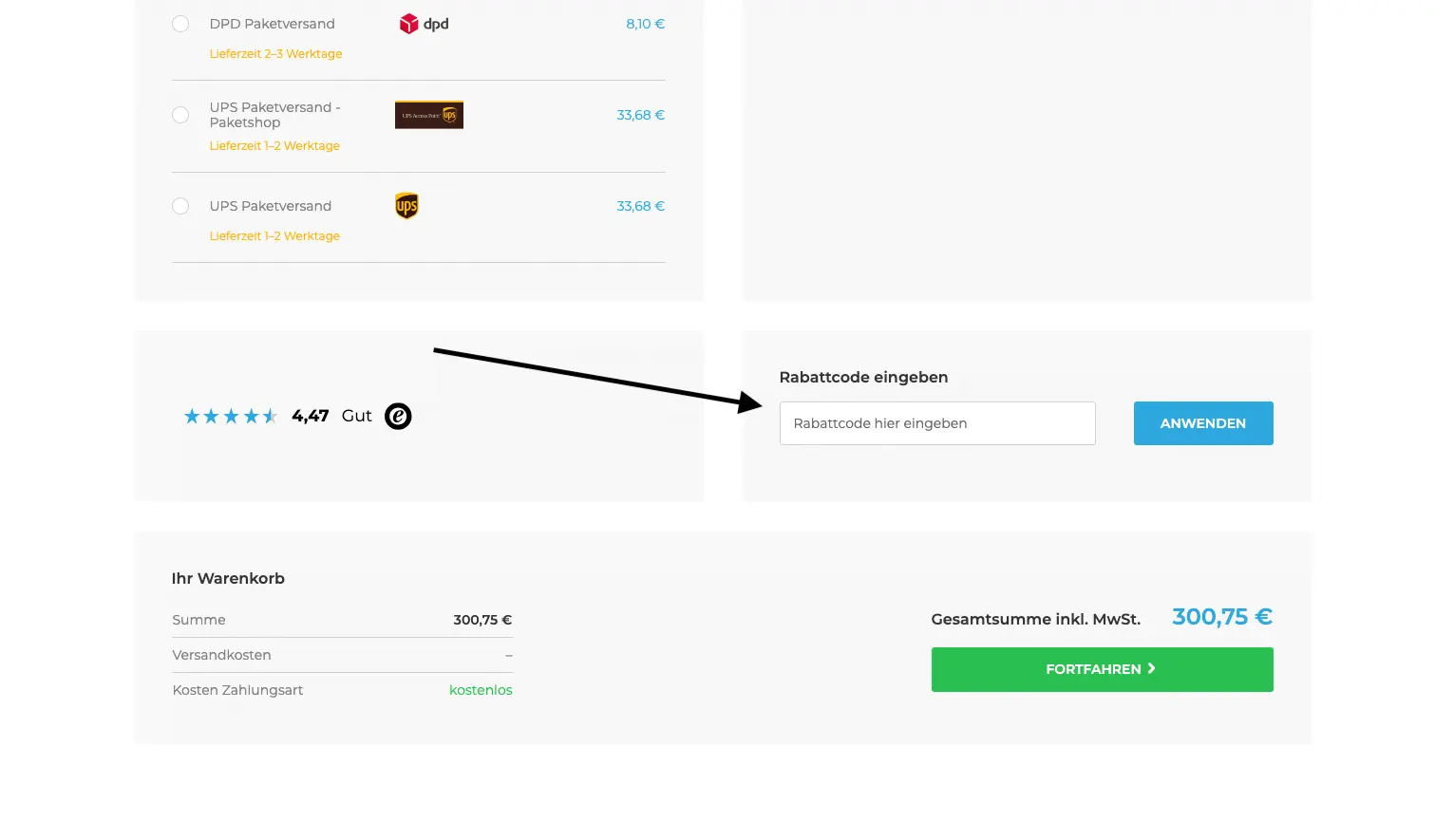The width and height of the screenshot is (1435, 840).
Task: Click the ANWENDEN button
Action: coord(1202,423)
